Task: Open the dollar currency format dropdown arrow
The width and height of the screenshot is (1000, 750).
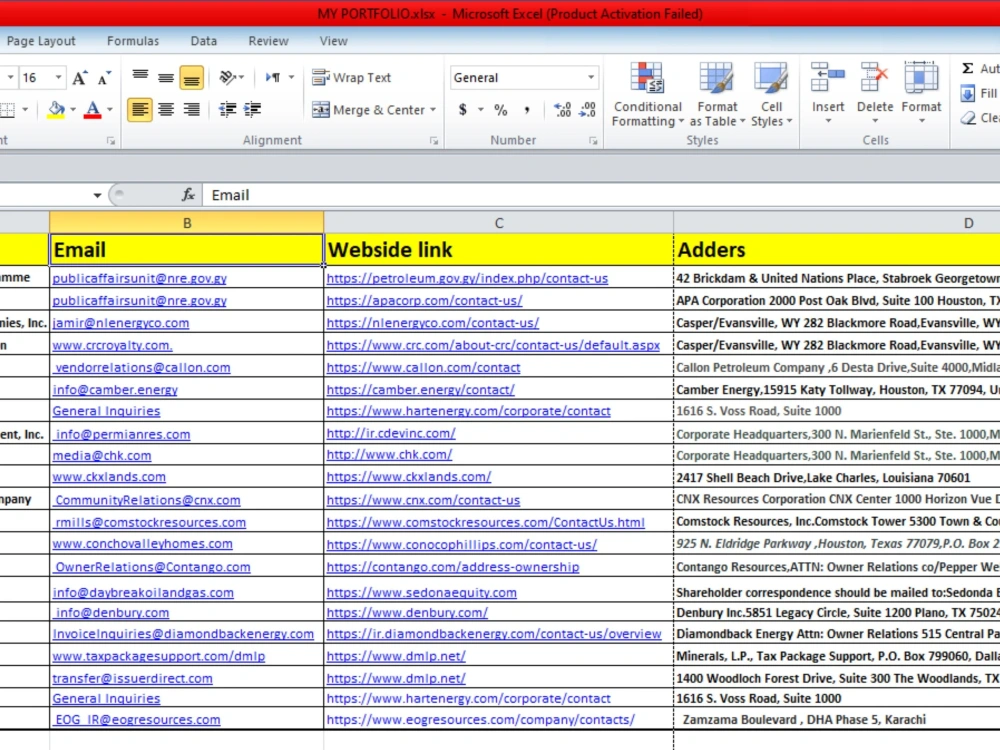Action: coord(480,110)
